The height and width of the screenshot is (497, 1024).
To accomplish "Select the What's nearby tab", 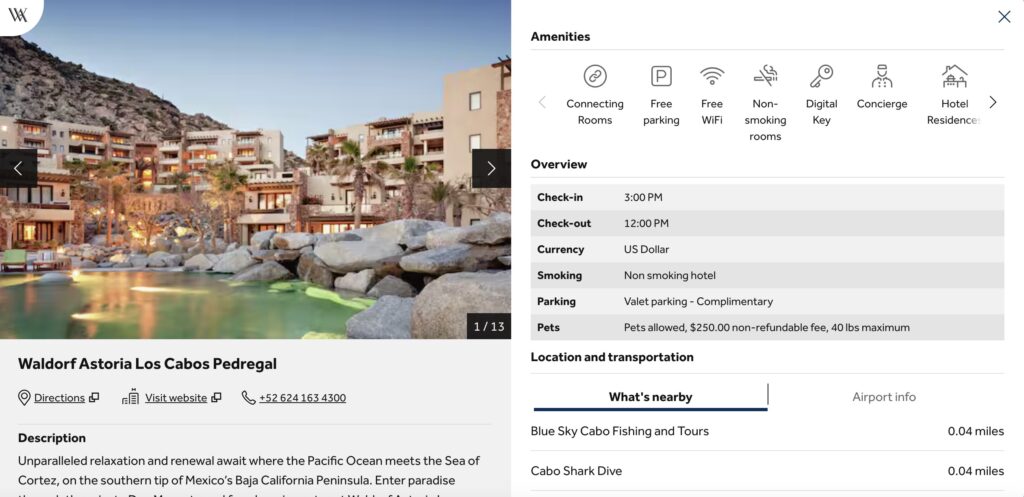I will (650, 397).
